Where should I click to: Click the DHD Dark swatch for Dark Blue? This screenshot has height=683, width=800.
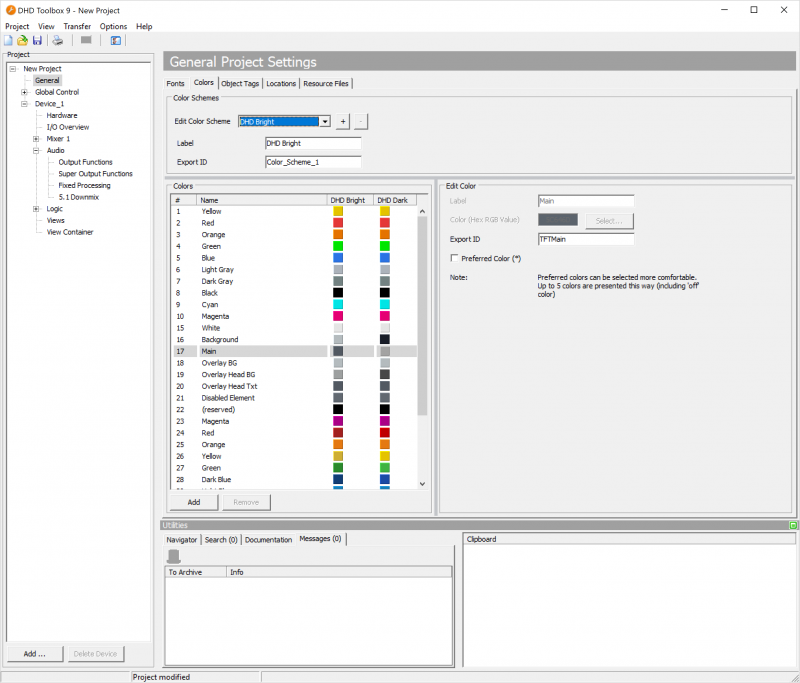(x=385, y=479)
